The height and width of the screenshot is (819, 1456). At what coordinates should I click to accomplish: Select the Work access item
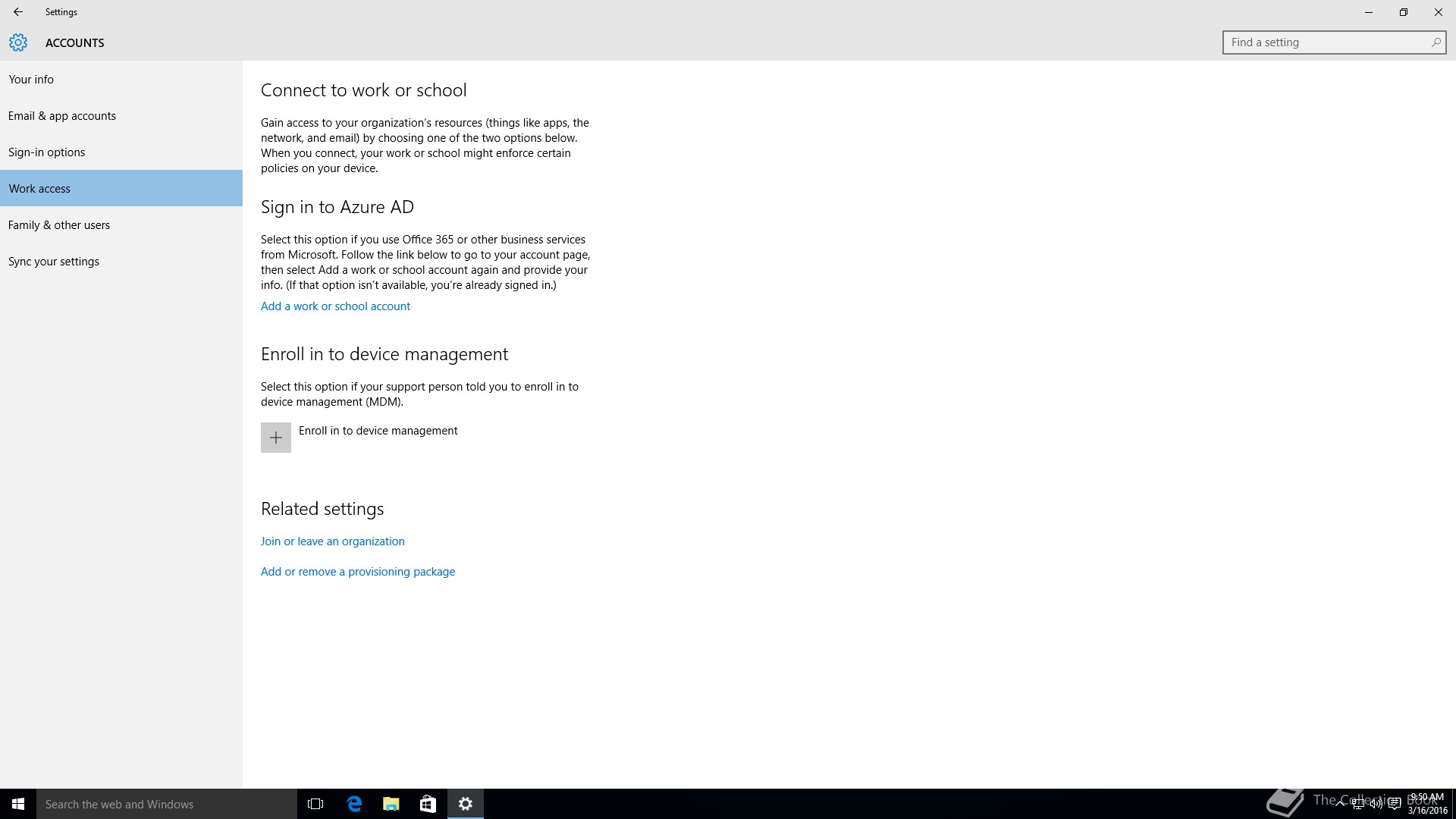click(121, 188)
